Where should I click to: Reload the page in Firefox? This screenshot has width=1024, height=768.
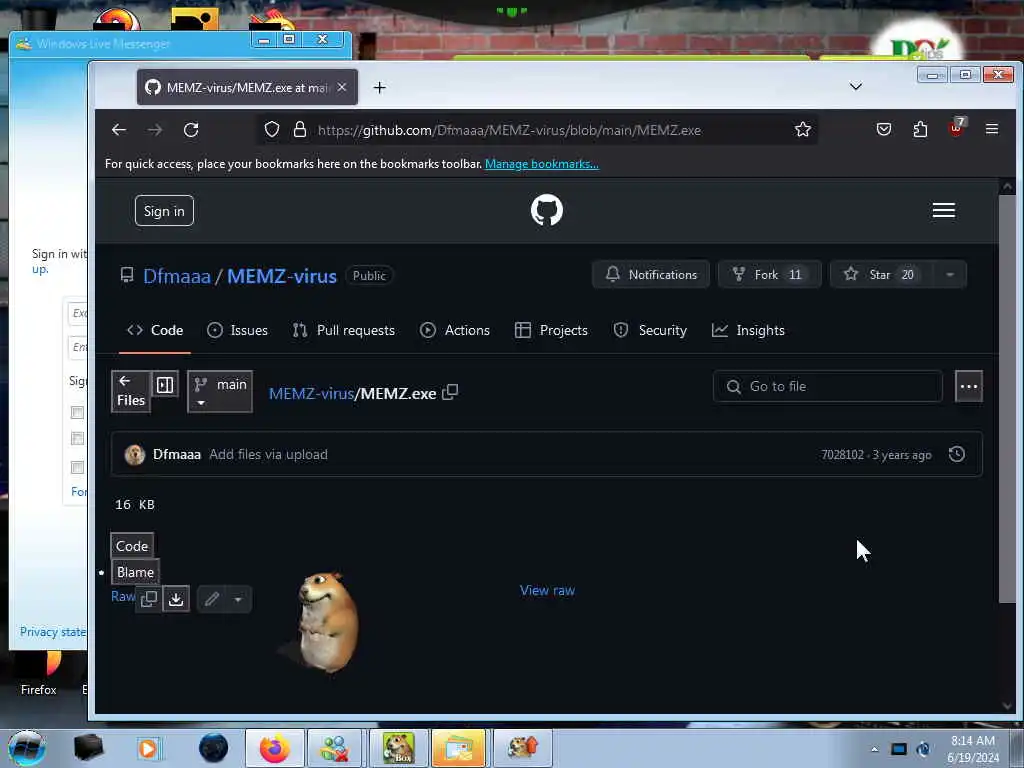coord(191,130)
